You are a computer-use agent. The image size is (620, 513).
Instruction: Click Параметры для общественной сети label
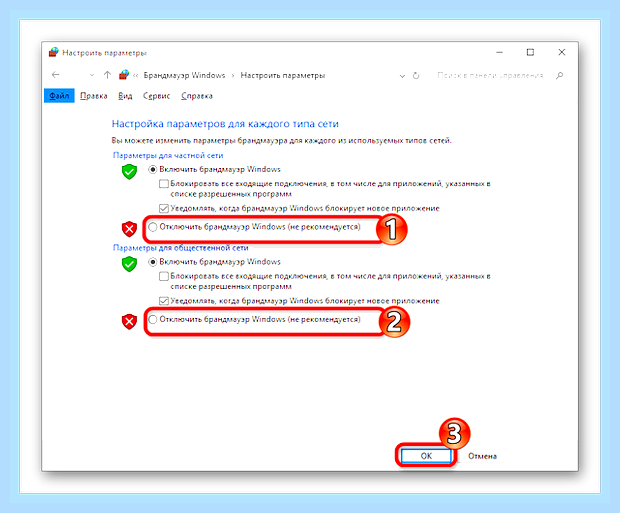tap(181, 248)
